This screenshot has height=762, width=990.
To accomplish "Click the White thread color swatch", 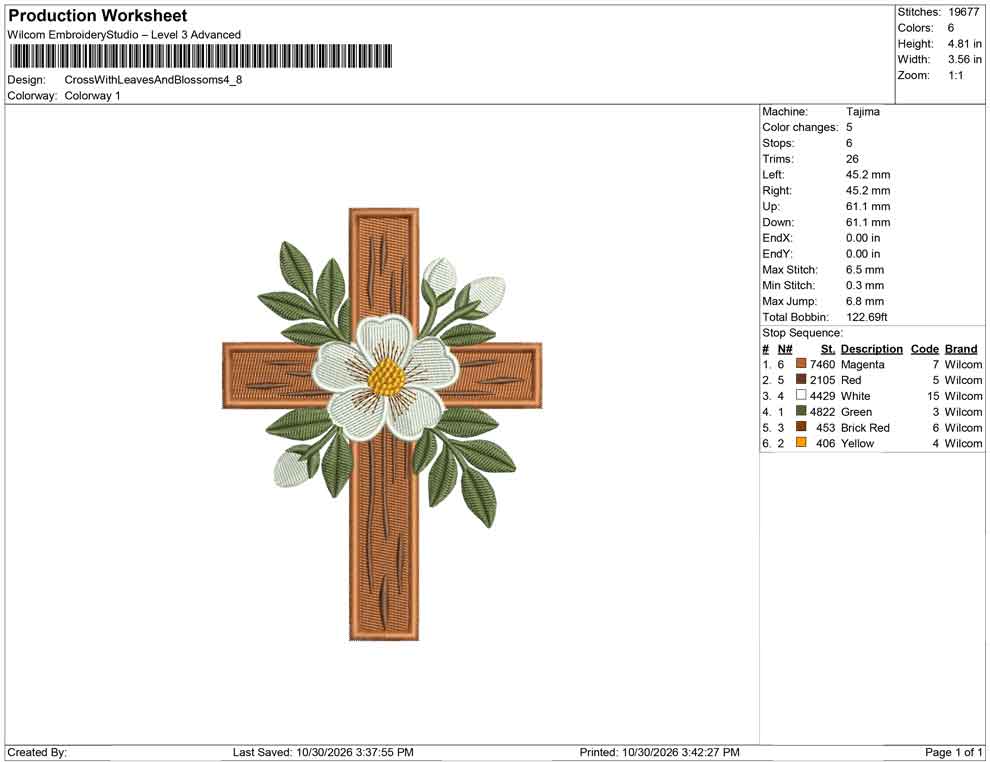I will click(x=801, y=395).
